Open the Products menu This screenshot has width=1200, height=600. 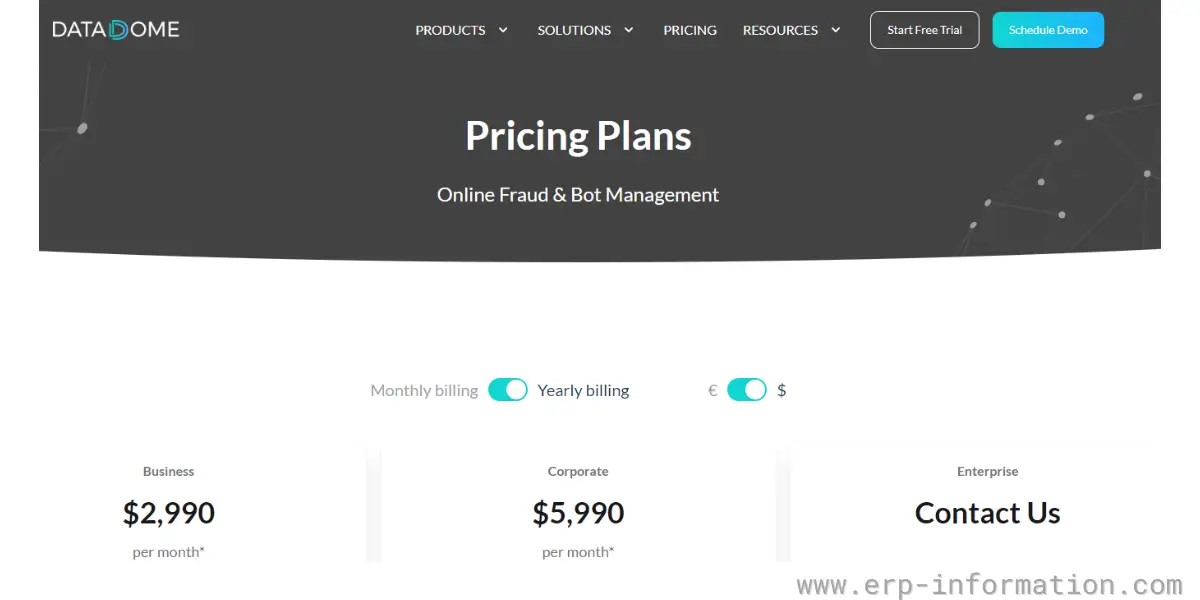(x=450, y=30)
